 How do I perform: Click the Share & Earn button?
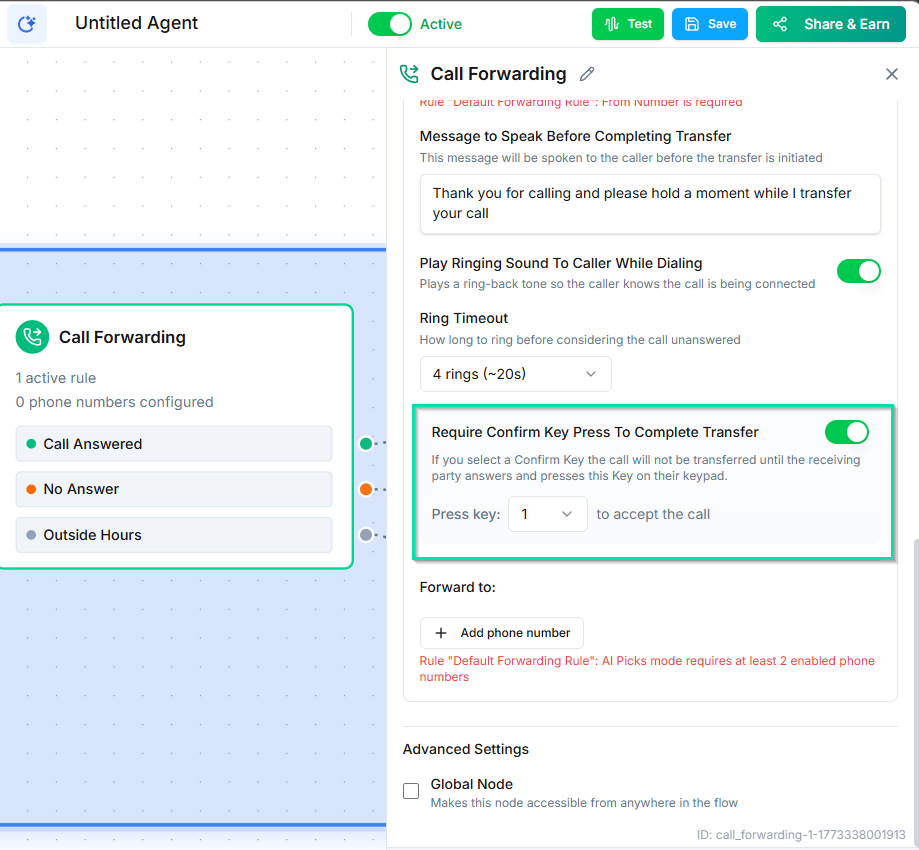(x=831, y=24)
